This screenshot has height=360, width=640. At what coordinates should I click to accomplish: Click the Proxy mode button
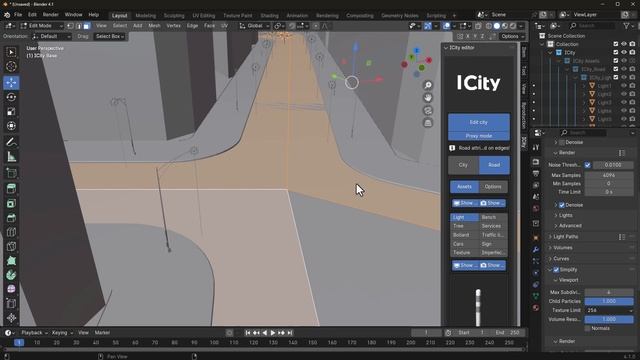click(x=479, y=136)
